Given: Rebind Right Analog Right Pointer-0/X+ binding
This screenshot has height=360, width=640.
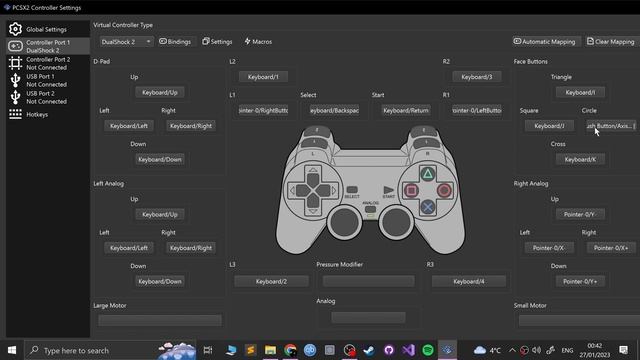Looking at the screenshot, I should (611, 248).
